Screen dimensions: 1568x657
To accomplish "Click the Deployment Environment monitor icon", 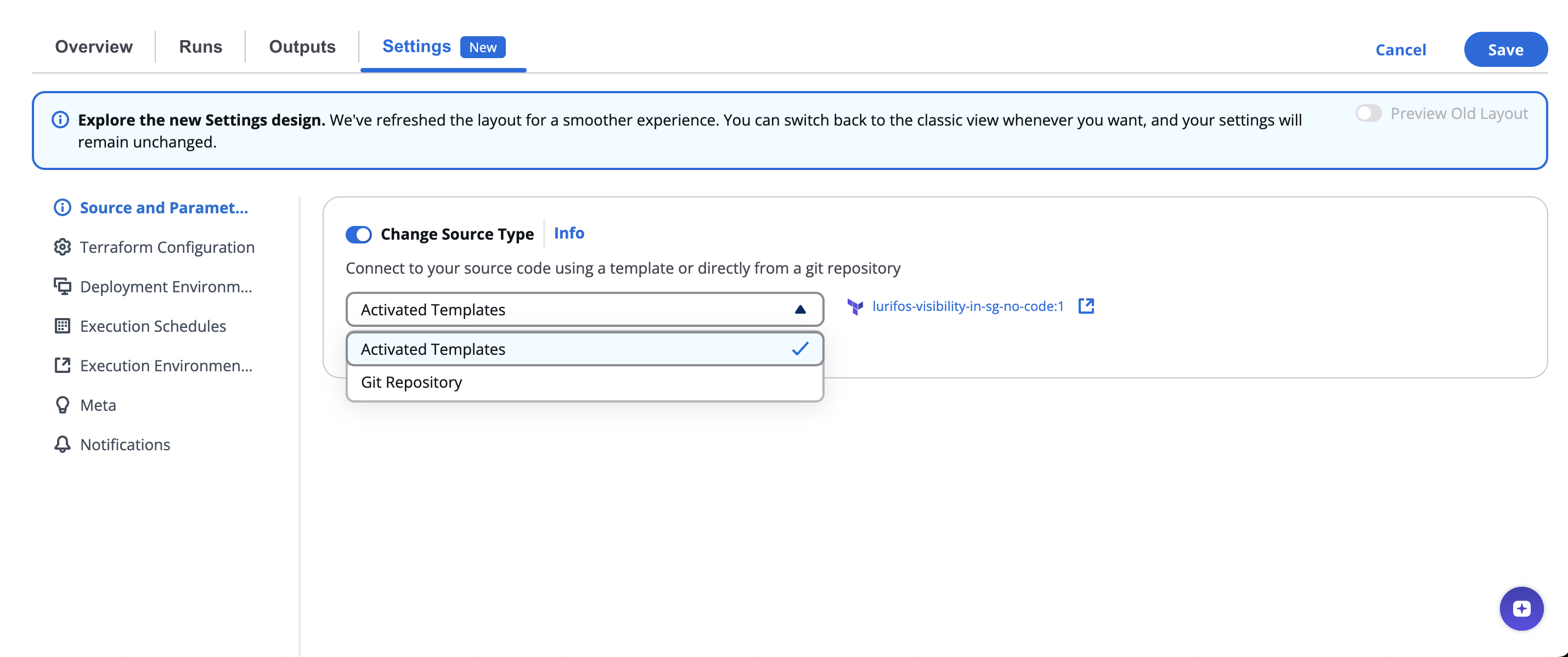I will tap(62, 286).
